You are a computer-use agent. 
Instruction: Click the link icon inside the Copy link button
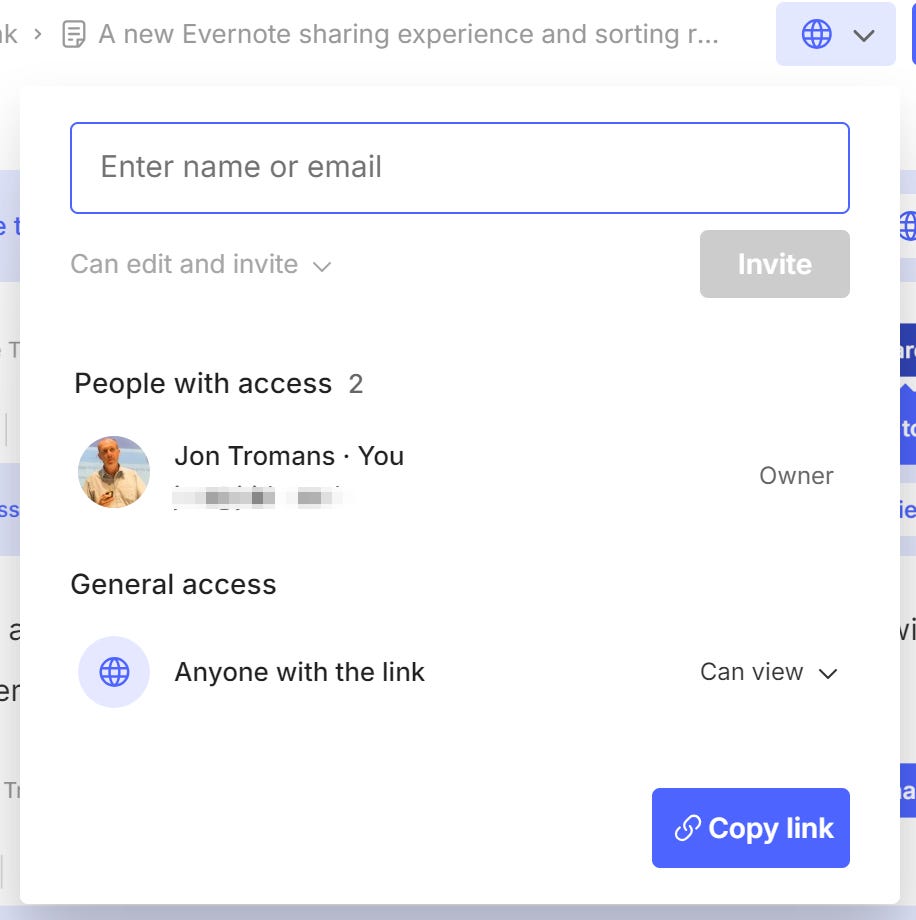tap(685, 827)
